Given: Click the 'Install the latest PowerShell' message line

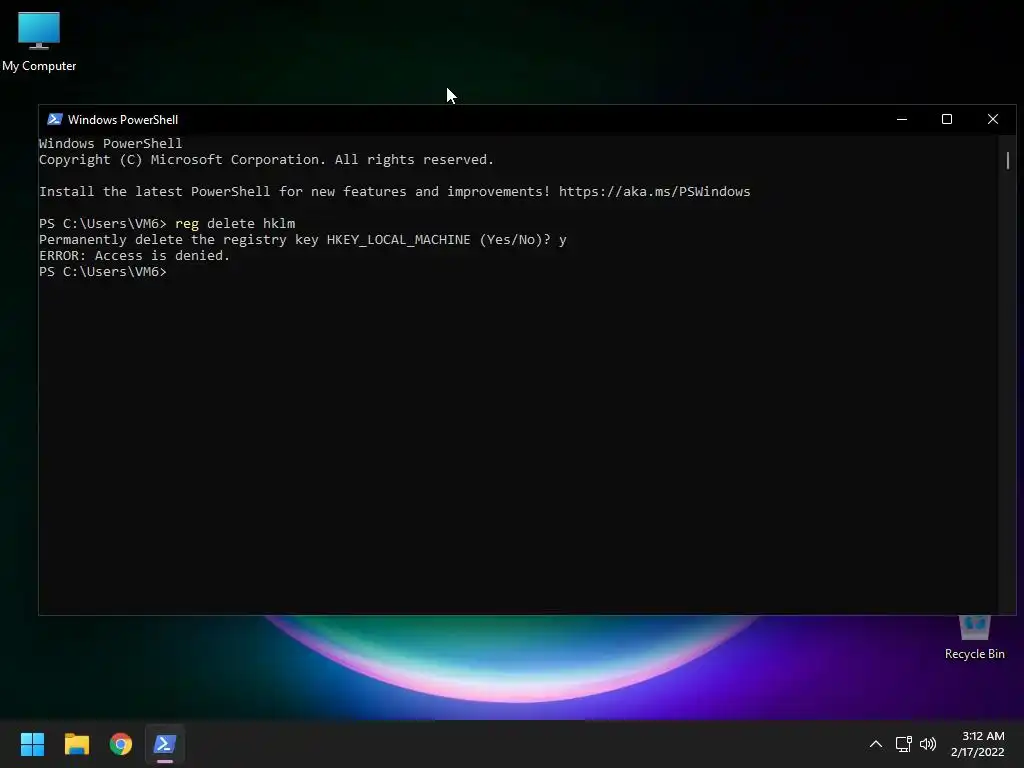Looking at the screenshot, I should pyautogui.click(x=394, y=191).
